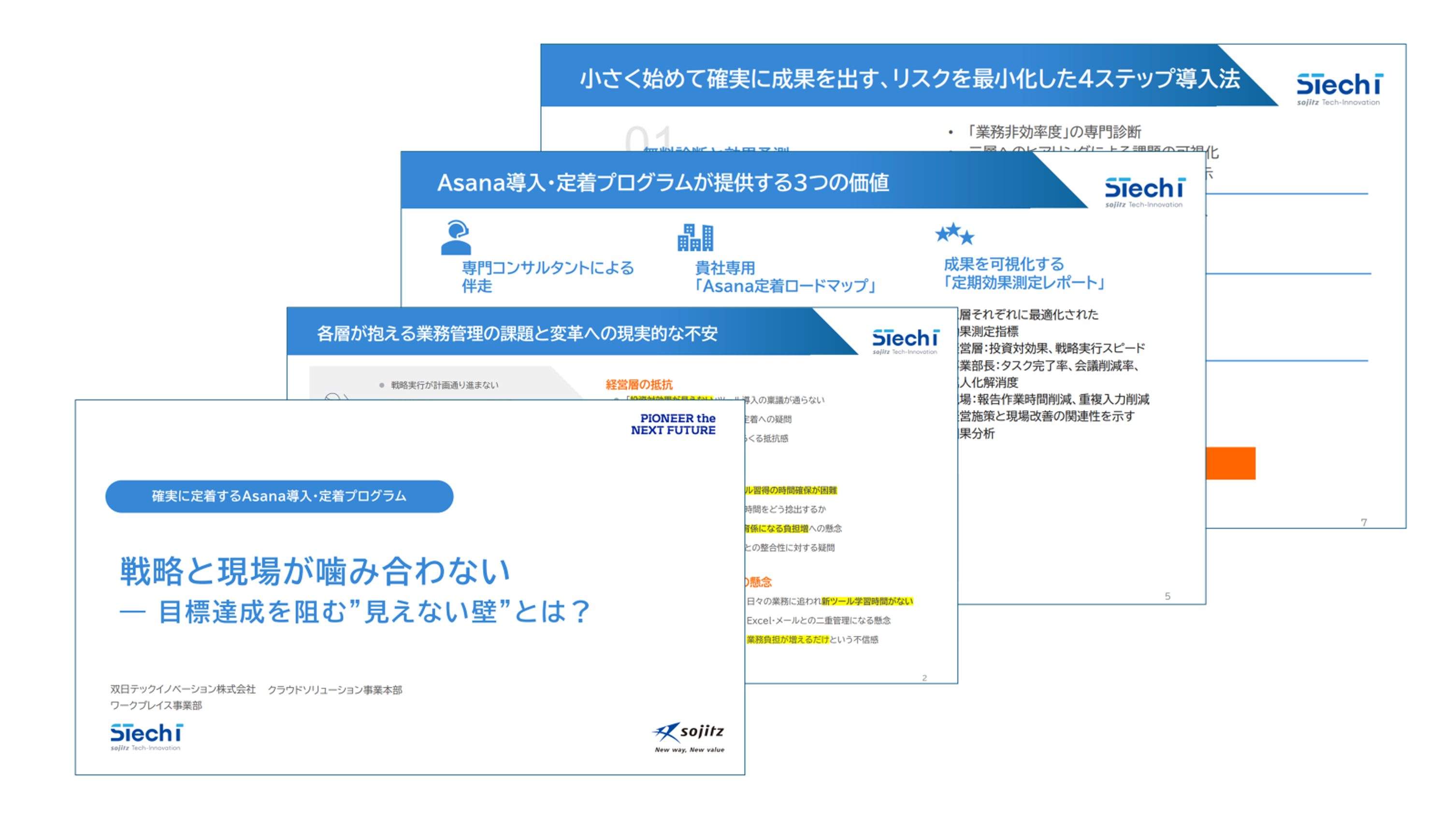
Task: Click the 戦略と現場が噛み合わない cover title
Action: tap(315, 571)
